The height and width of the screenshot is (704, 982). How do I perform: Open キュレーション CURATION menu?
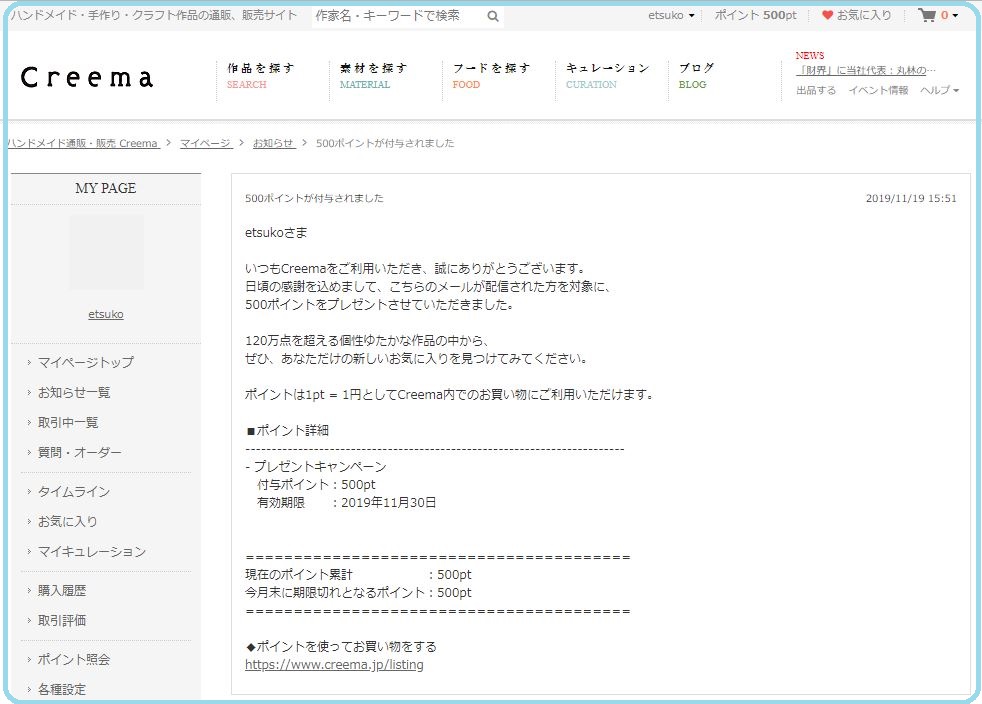point(607,76)
